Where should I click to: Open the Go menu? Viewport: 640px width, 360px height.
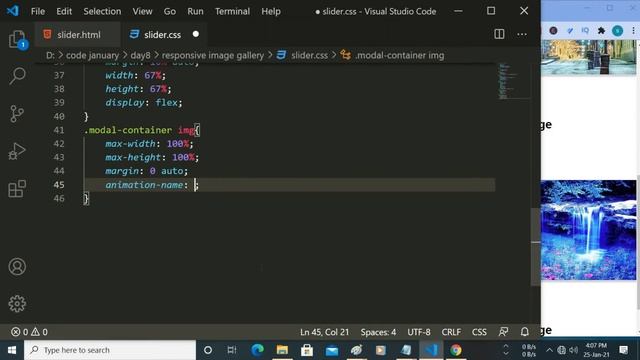click(x=170, y=11)
